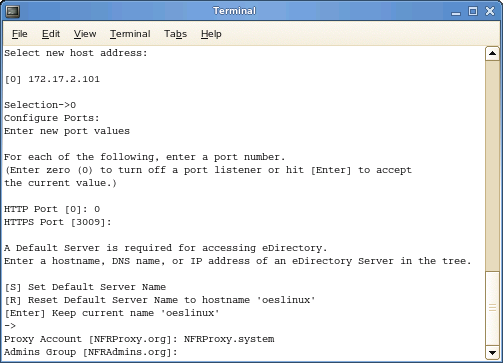Open the Tabs menu
Image resolution: width=504 pixels, height=364 pixels.
(175, 34)
